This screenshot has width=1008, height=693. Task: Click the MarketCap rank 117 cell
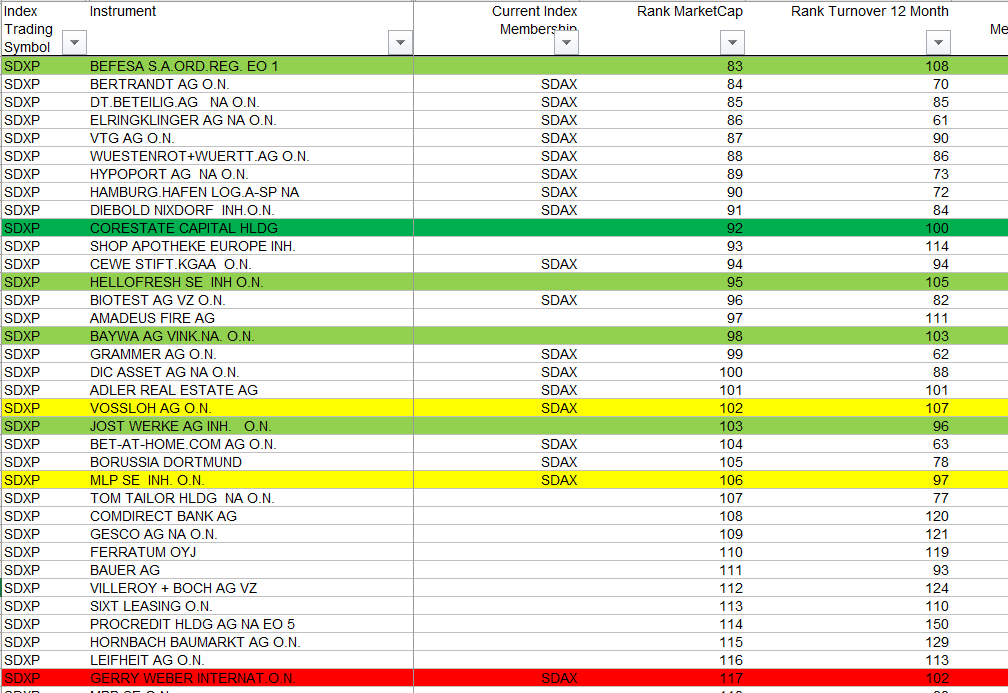(x=731, y=678)
